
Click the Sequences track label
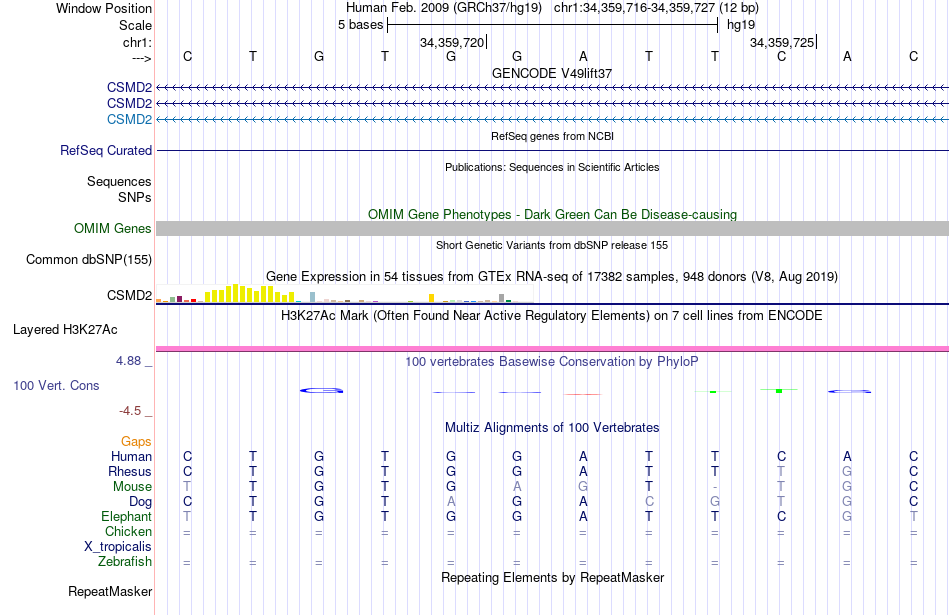(119, 181)
